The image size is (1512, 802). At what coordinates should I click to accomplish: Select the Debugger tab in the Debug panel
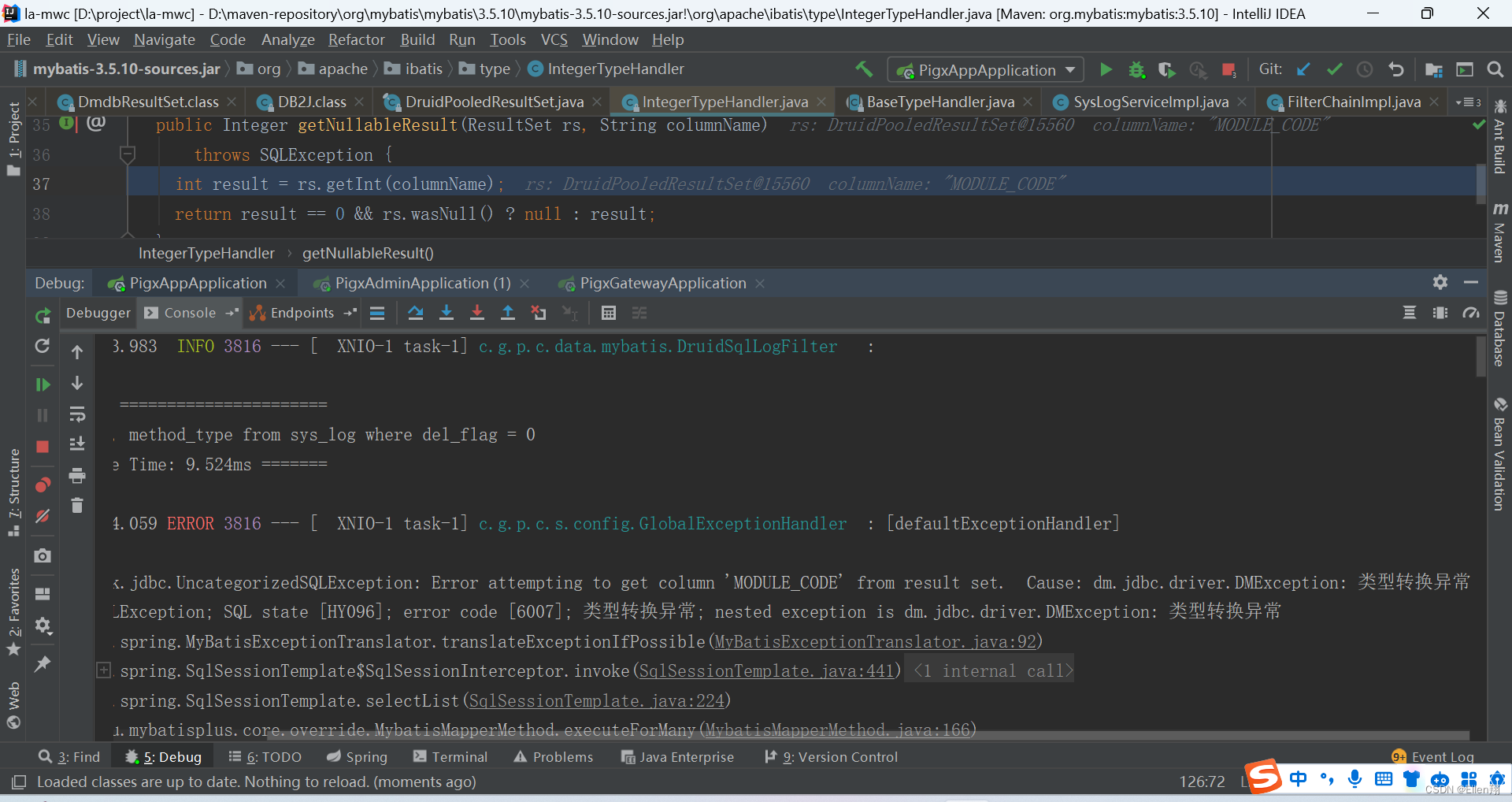click(98, 313)
